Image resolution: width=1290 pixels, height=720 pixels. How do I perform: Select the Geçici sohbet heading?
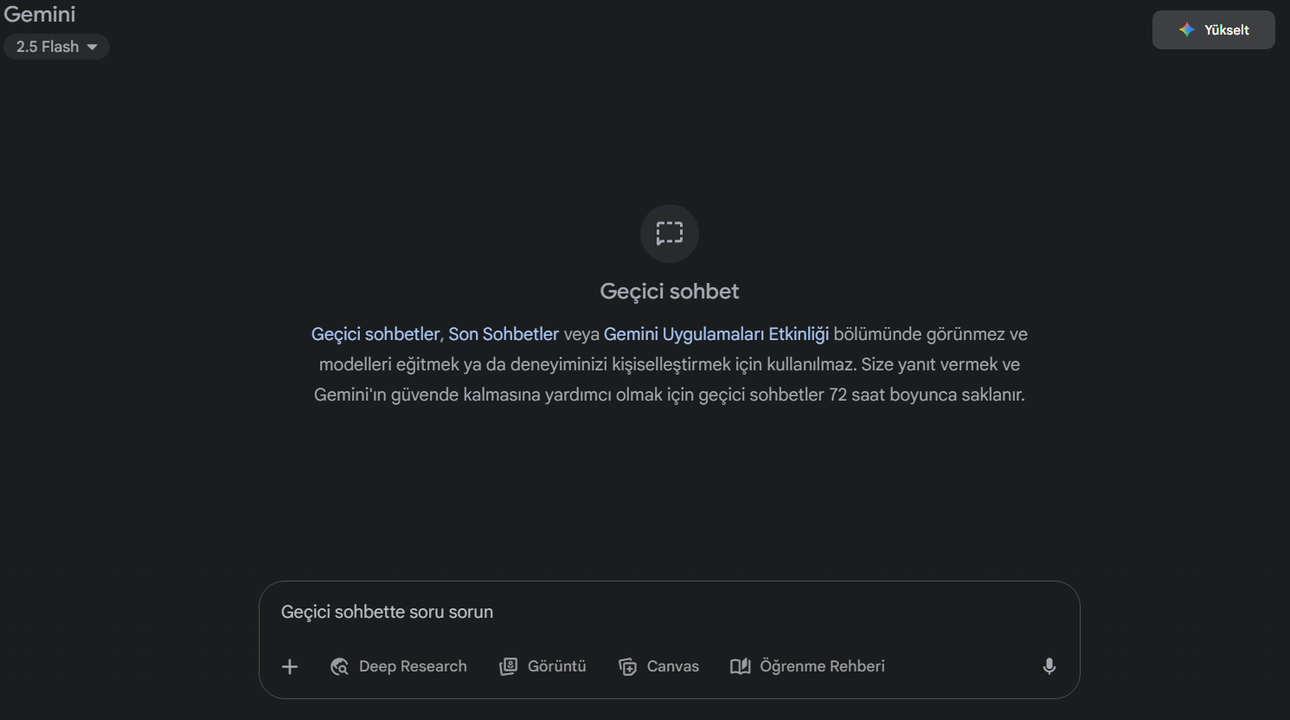click(668, 290)
